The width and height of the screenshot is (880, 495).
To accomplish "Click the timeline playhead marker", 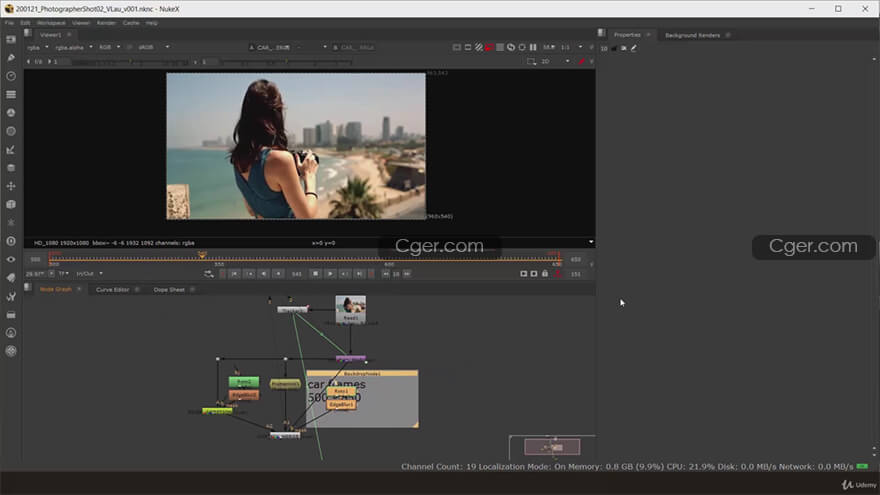I will click(x=202, y=255).
